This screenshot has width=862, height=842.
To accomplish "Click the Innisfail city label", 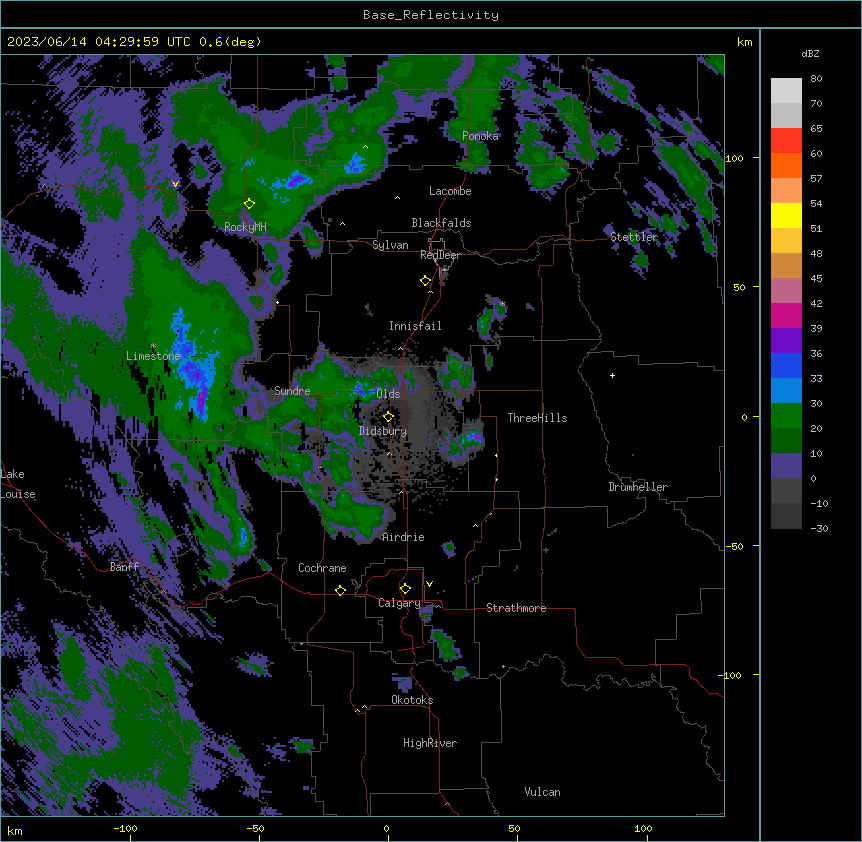I will point(415,326).
